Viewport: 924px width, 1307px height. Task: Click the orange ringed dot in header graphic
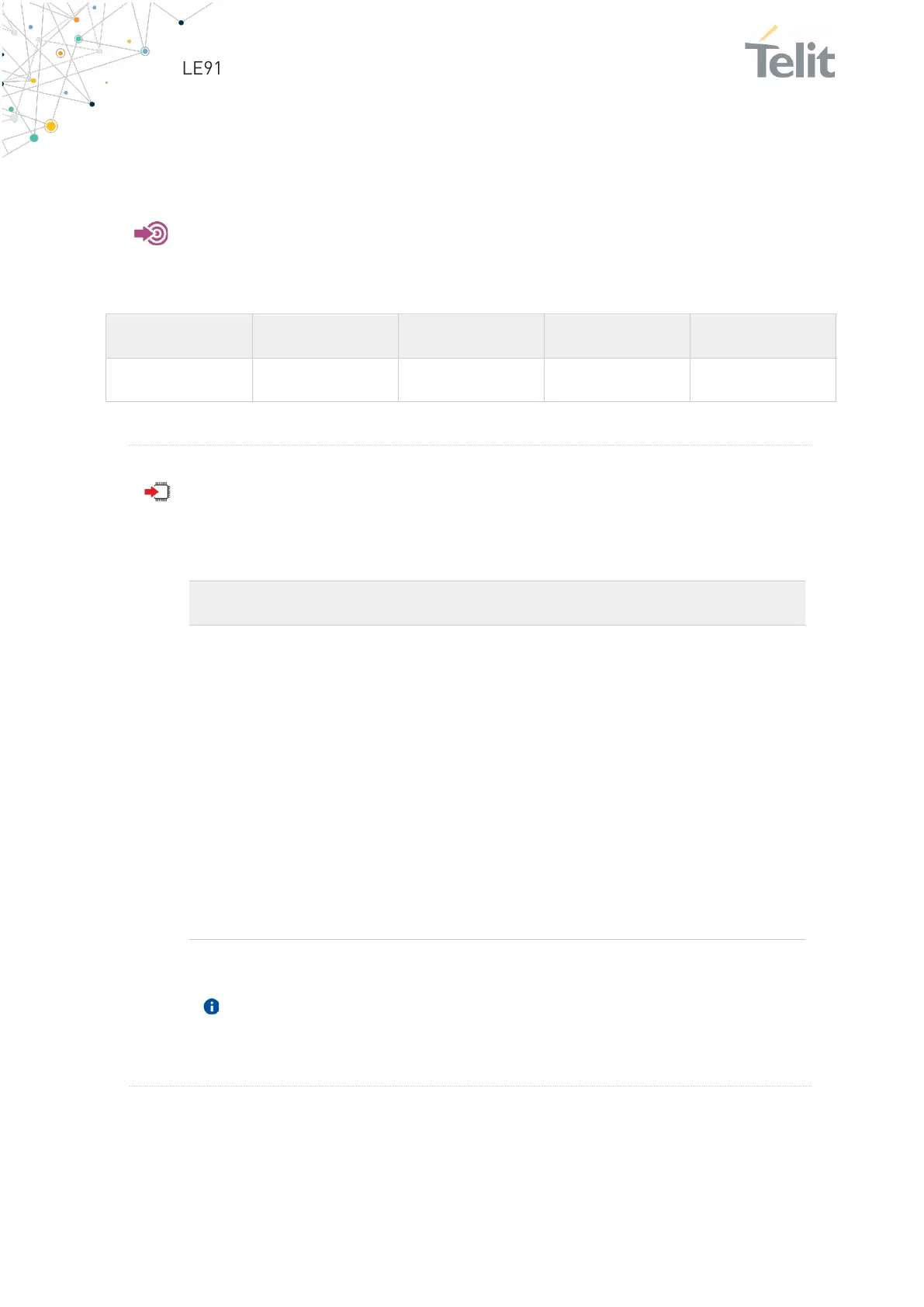[61, 54]
